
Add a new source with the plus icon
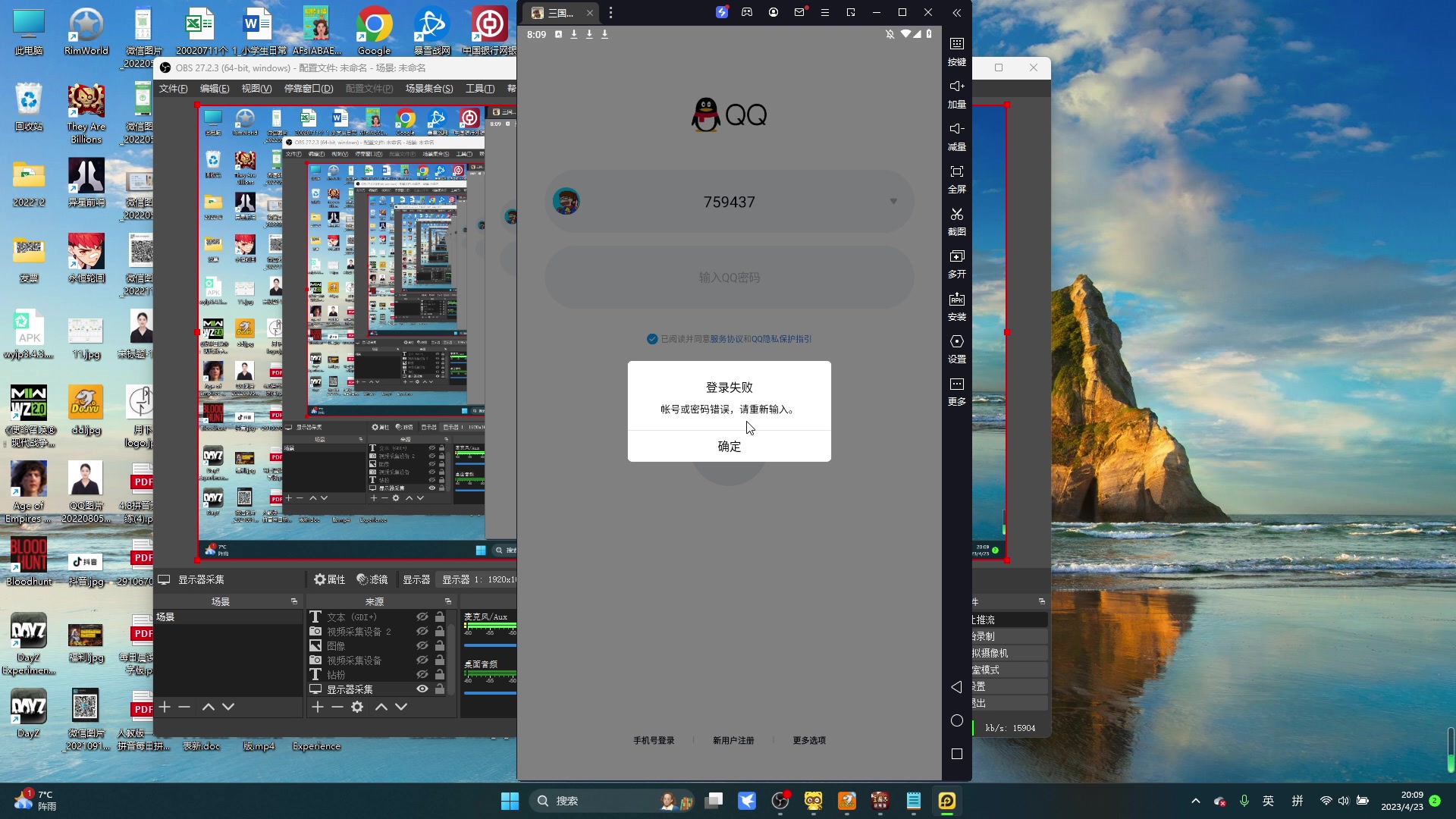pos(318,707)
